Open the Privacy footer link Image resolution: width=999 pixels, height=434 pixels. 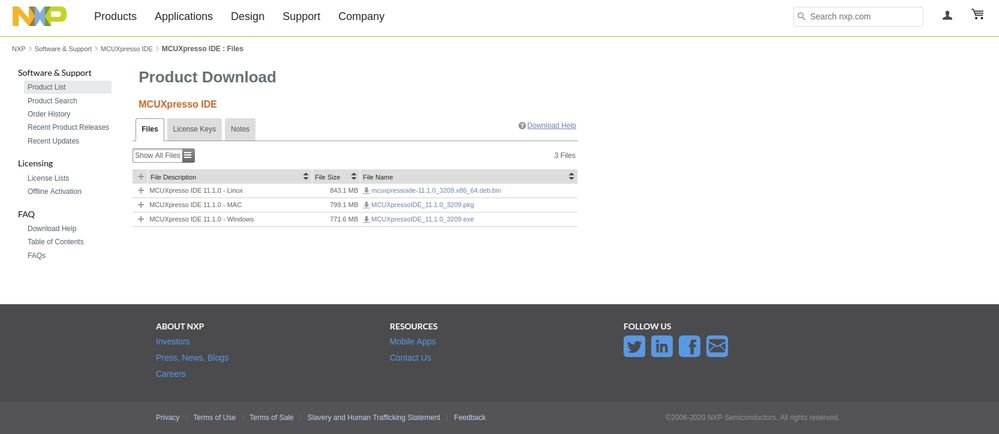[168, 417]
